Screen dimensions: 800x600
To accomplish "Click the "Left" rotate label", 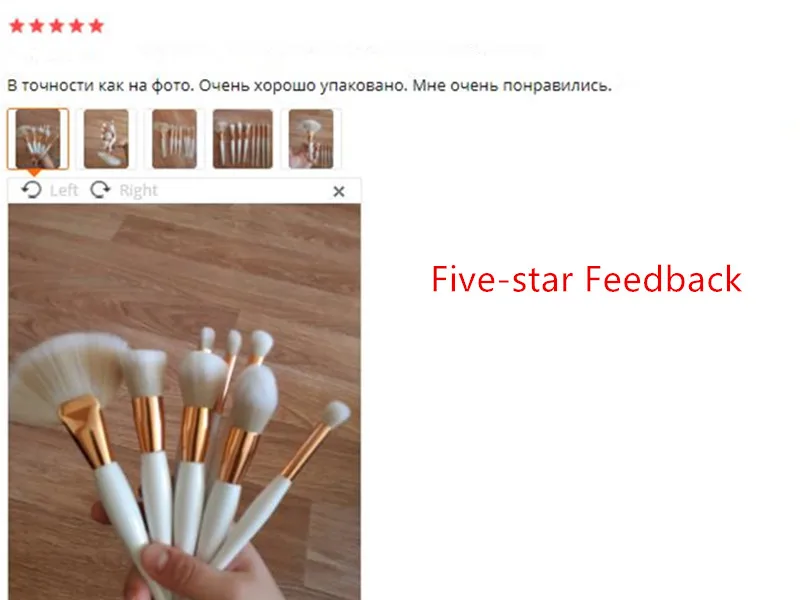I will 64,190.
